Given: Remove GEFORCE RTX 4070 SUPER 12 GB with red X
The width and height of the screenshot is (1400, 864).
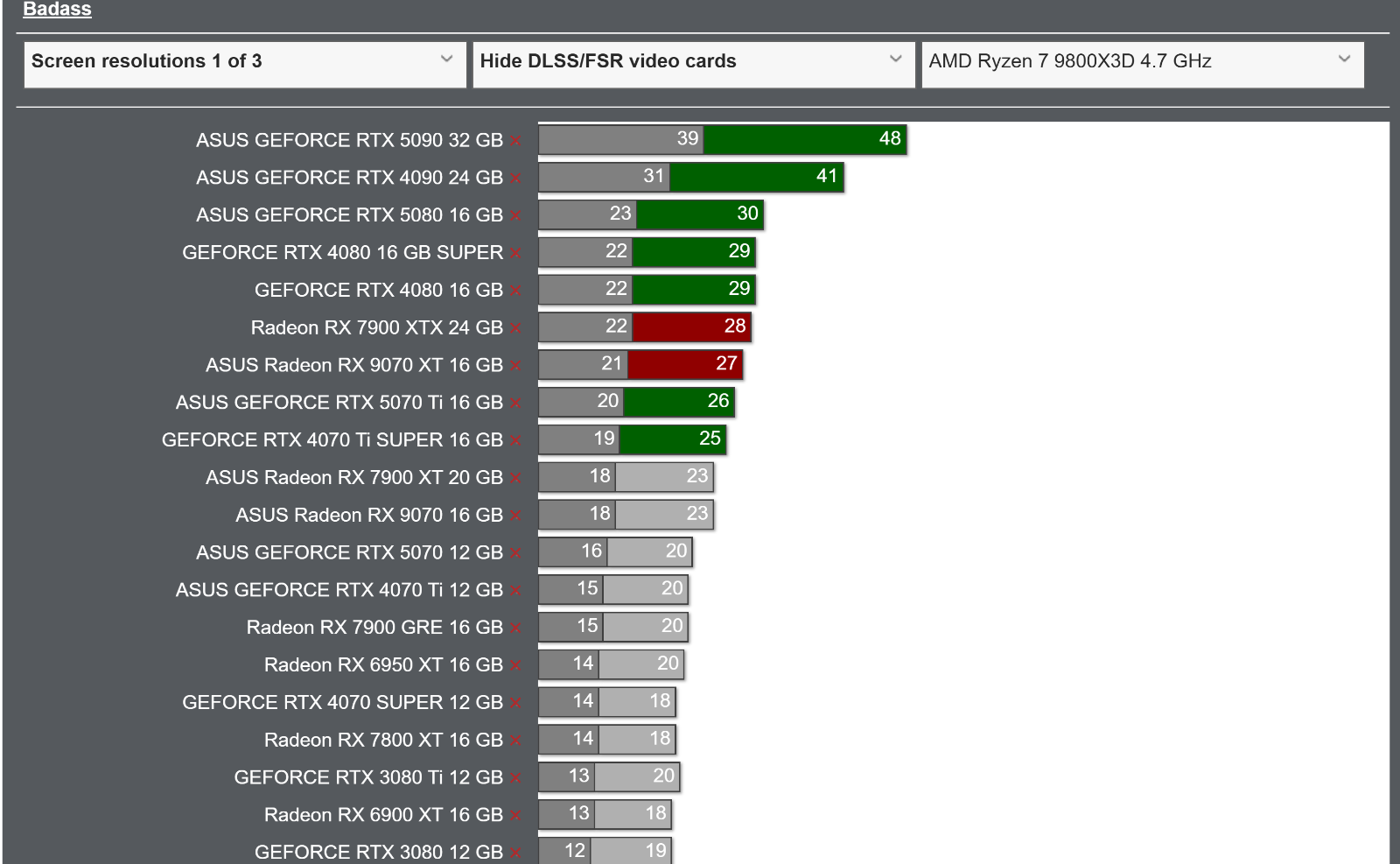Looking at the screenshot, I should tap(516, 704).
